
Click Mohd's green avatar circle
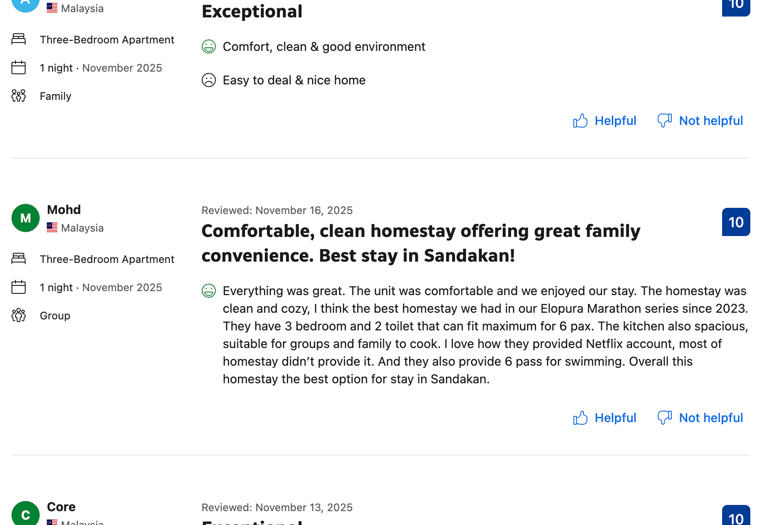25,218
